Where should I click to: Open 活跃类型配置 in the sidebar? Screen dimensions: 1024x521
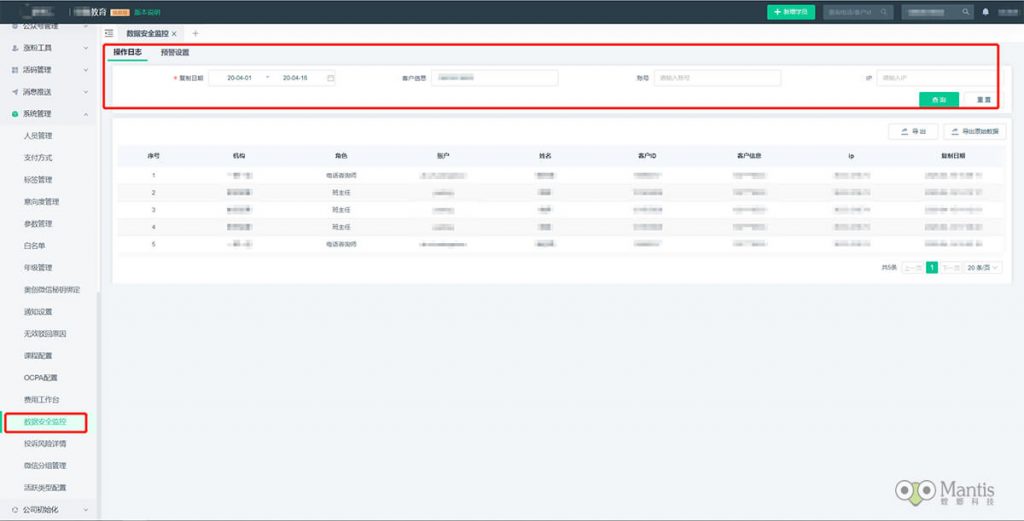click(x=45, y=488)
